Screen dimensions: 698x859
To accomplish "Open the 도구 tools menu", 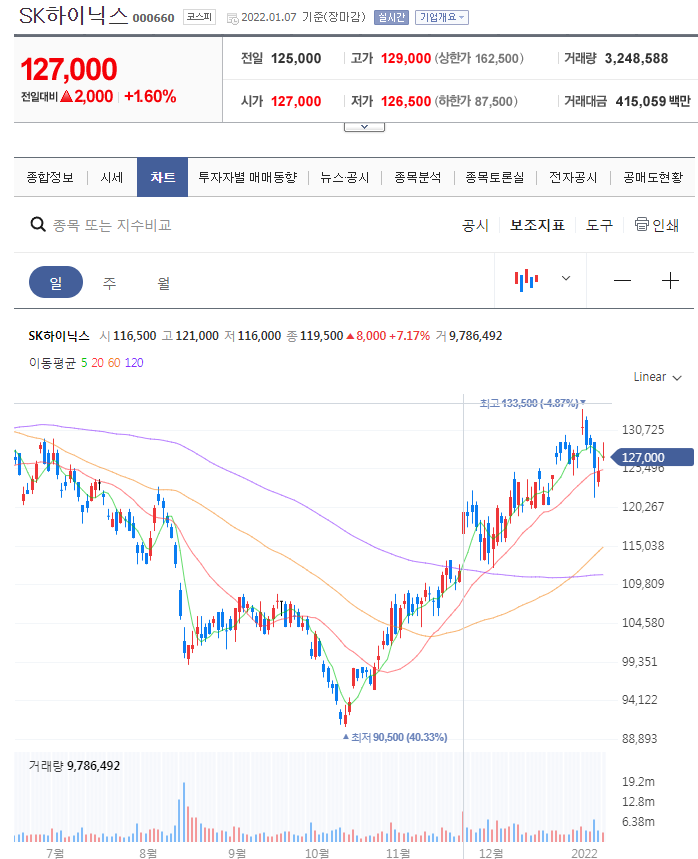I will pyautogui.click(x=599, y=225).
